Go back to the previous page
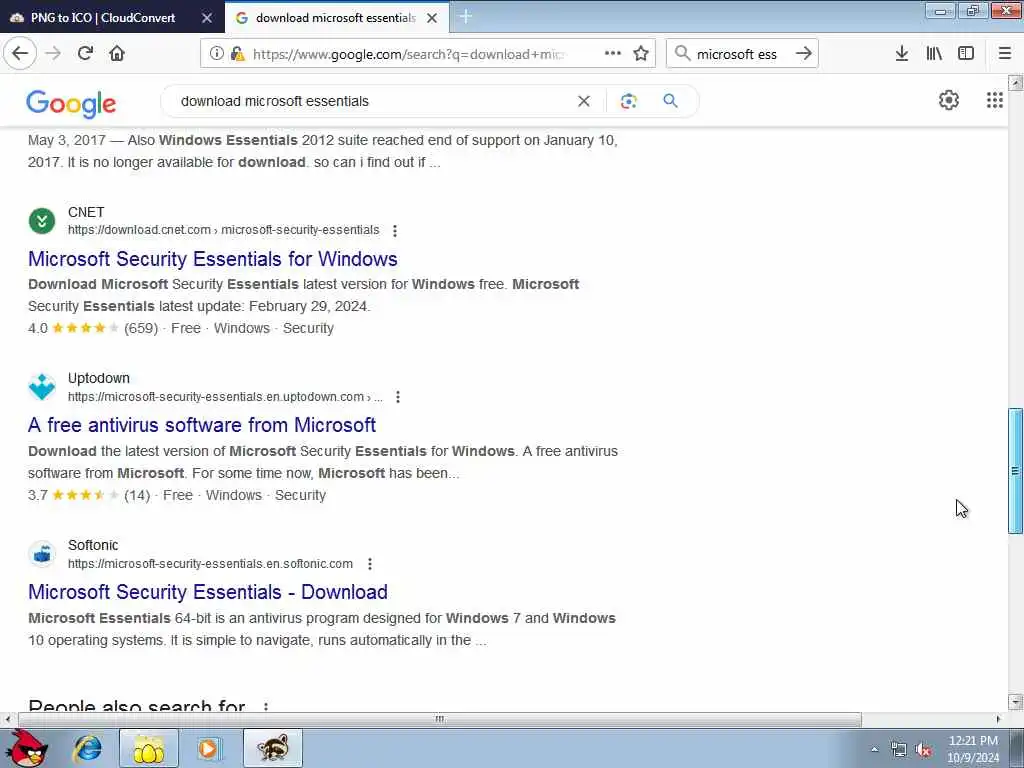The height and width of the screenshot is (768, 1024). (20, 54)
